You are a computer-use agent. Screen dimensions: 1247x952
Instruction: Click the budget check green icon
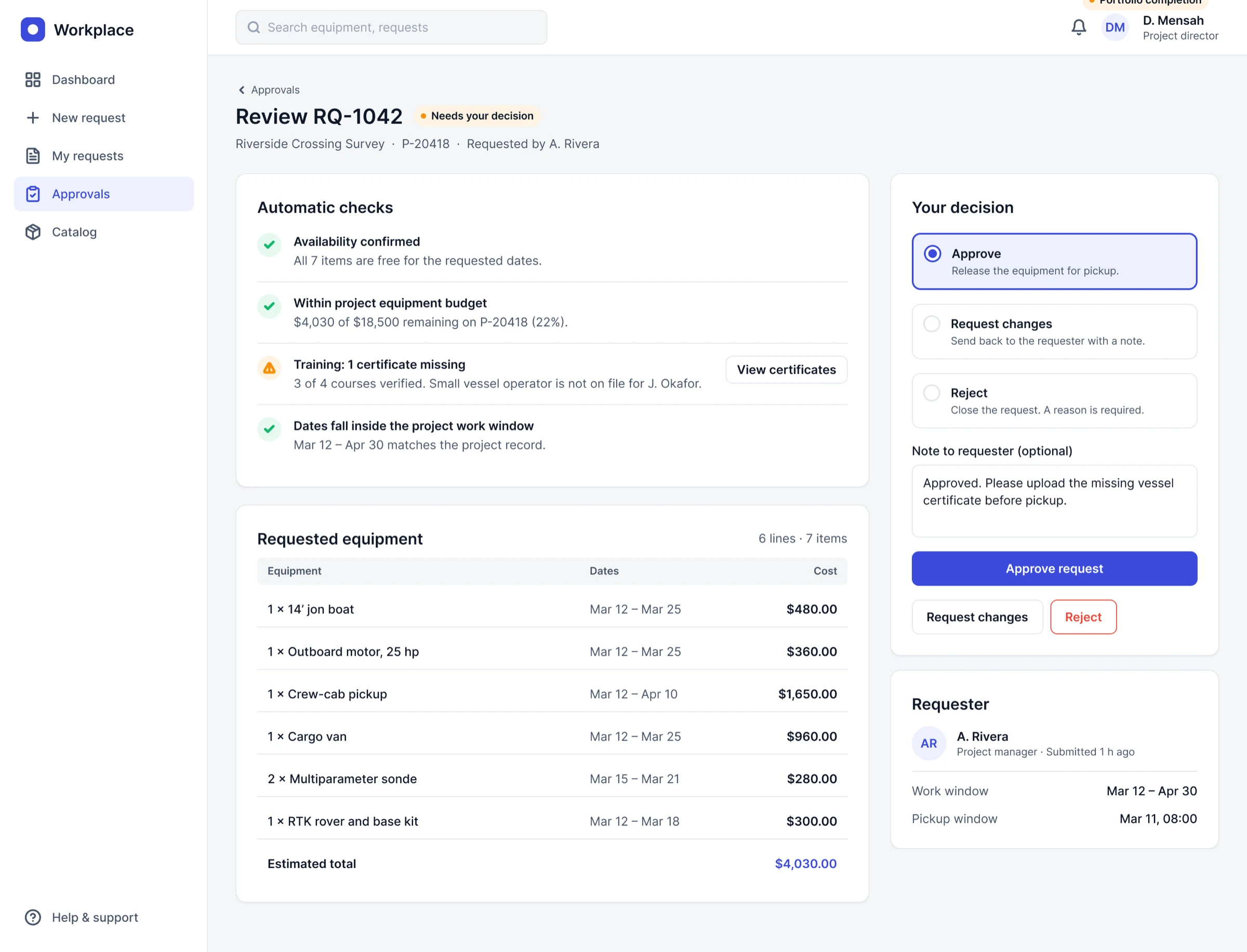click(x=269, y=306)
